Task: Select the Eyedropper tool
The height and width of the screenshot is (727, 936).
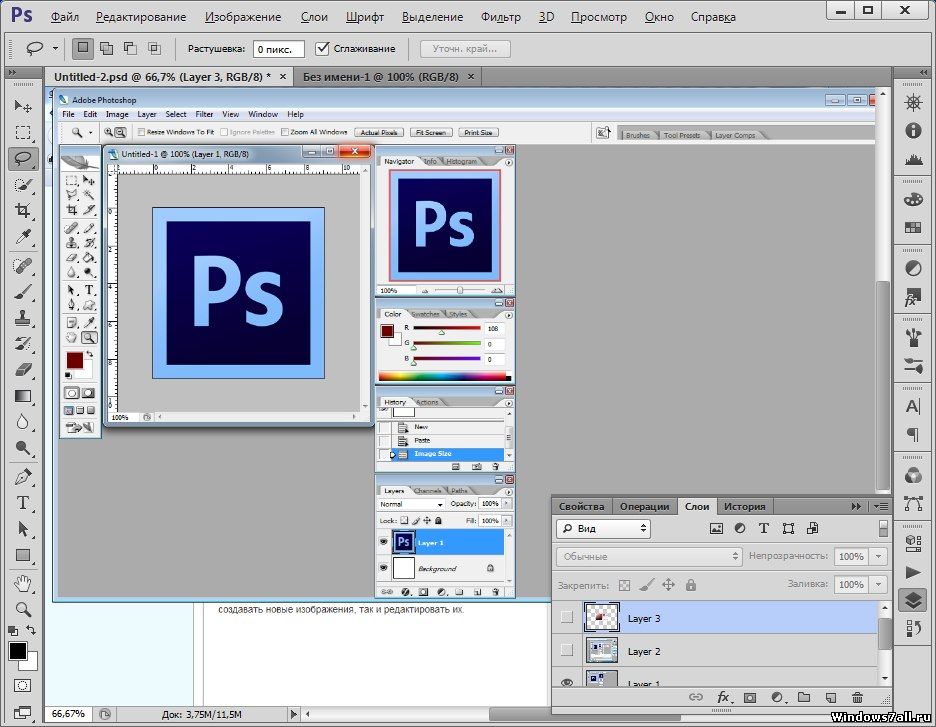Action: (x=23, y=237)
